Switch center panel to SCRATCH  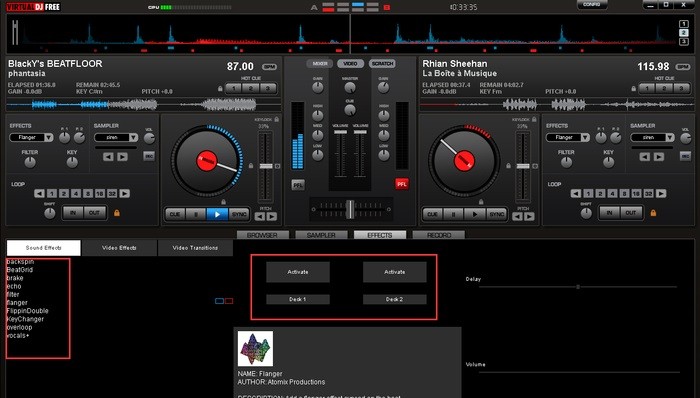coord(382,64)
